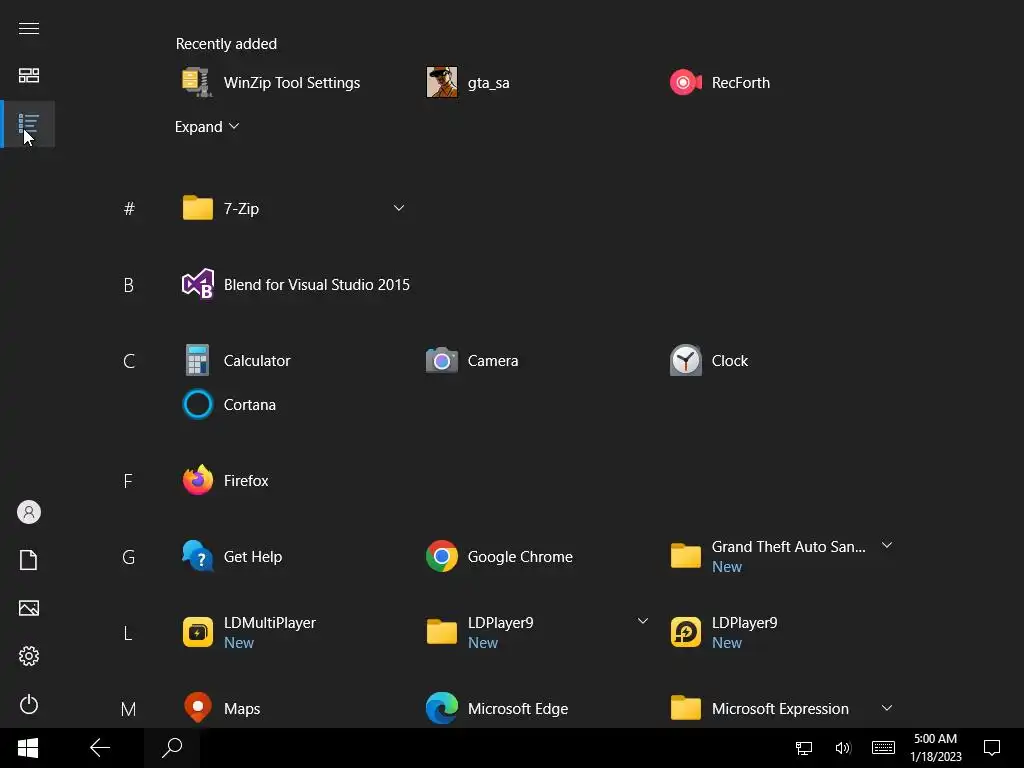The height and width of the screenshot is (768, 1024).
Task: Click the taskbar back arrow
Action: 100,748
